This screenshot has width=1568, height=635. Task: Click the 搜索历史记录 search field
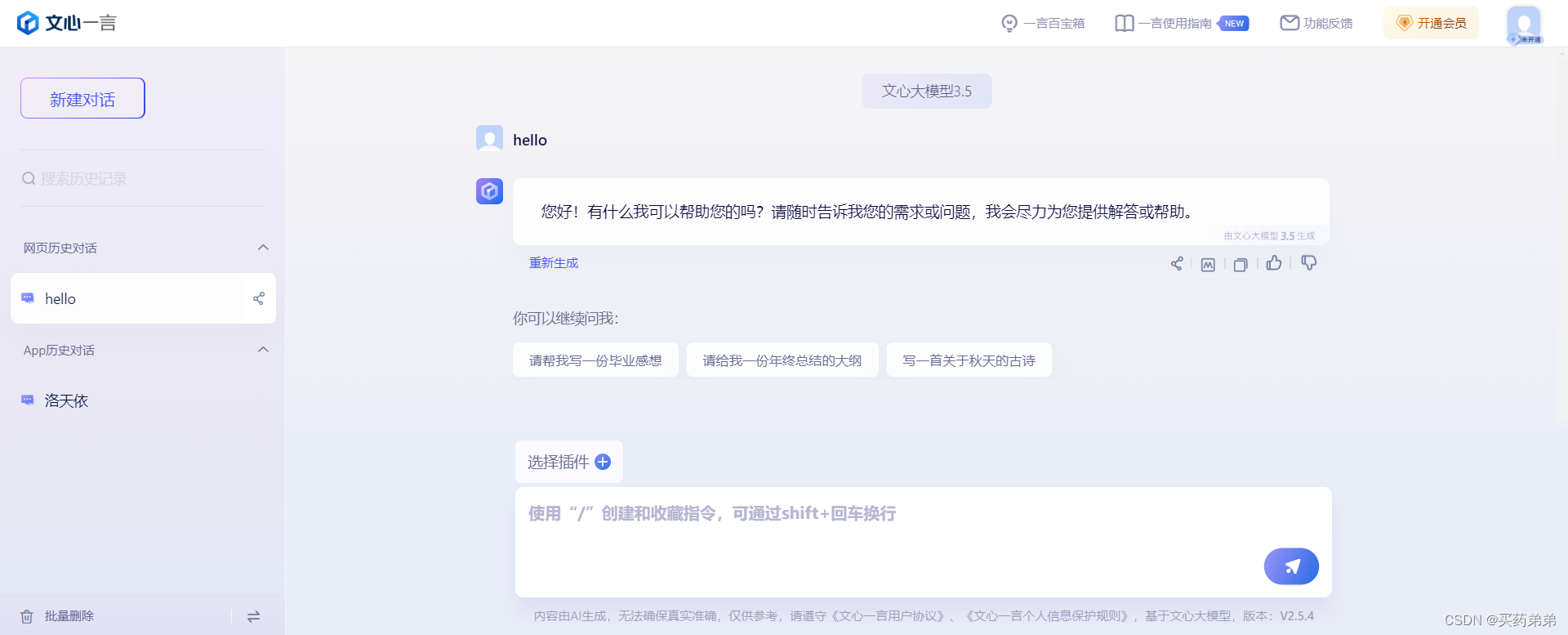(143, 178)
